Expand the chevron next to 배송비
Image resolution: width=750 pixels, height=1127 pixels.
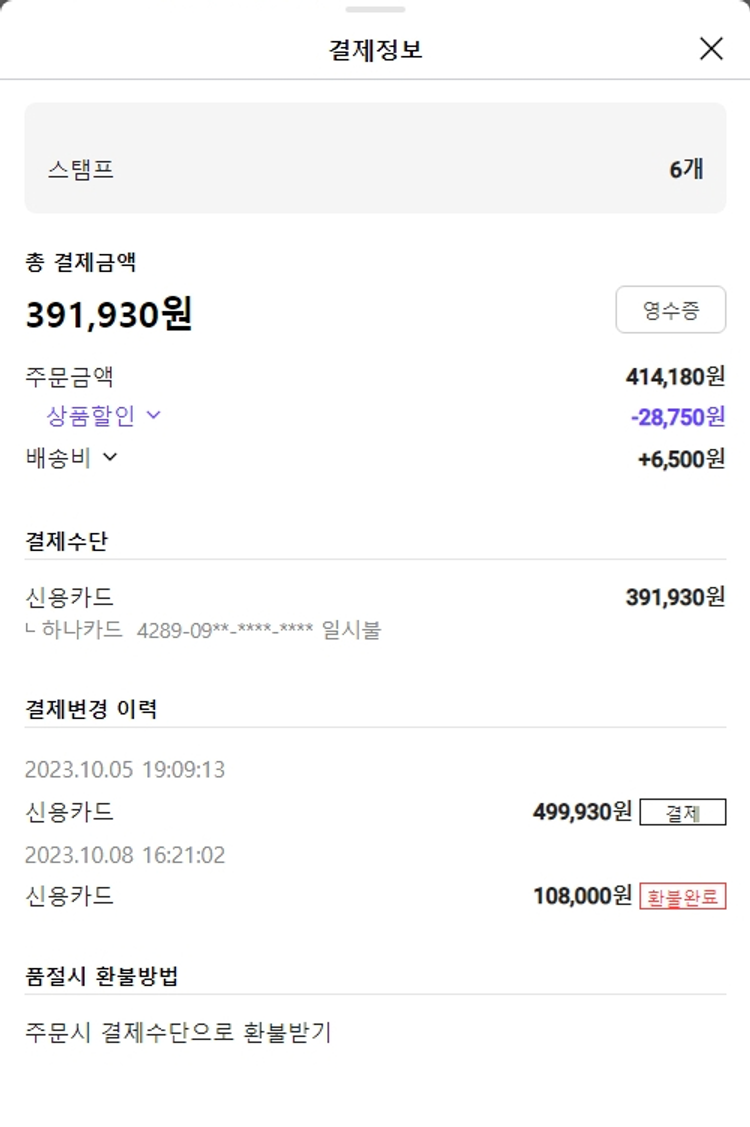point(110,457)
